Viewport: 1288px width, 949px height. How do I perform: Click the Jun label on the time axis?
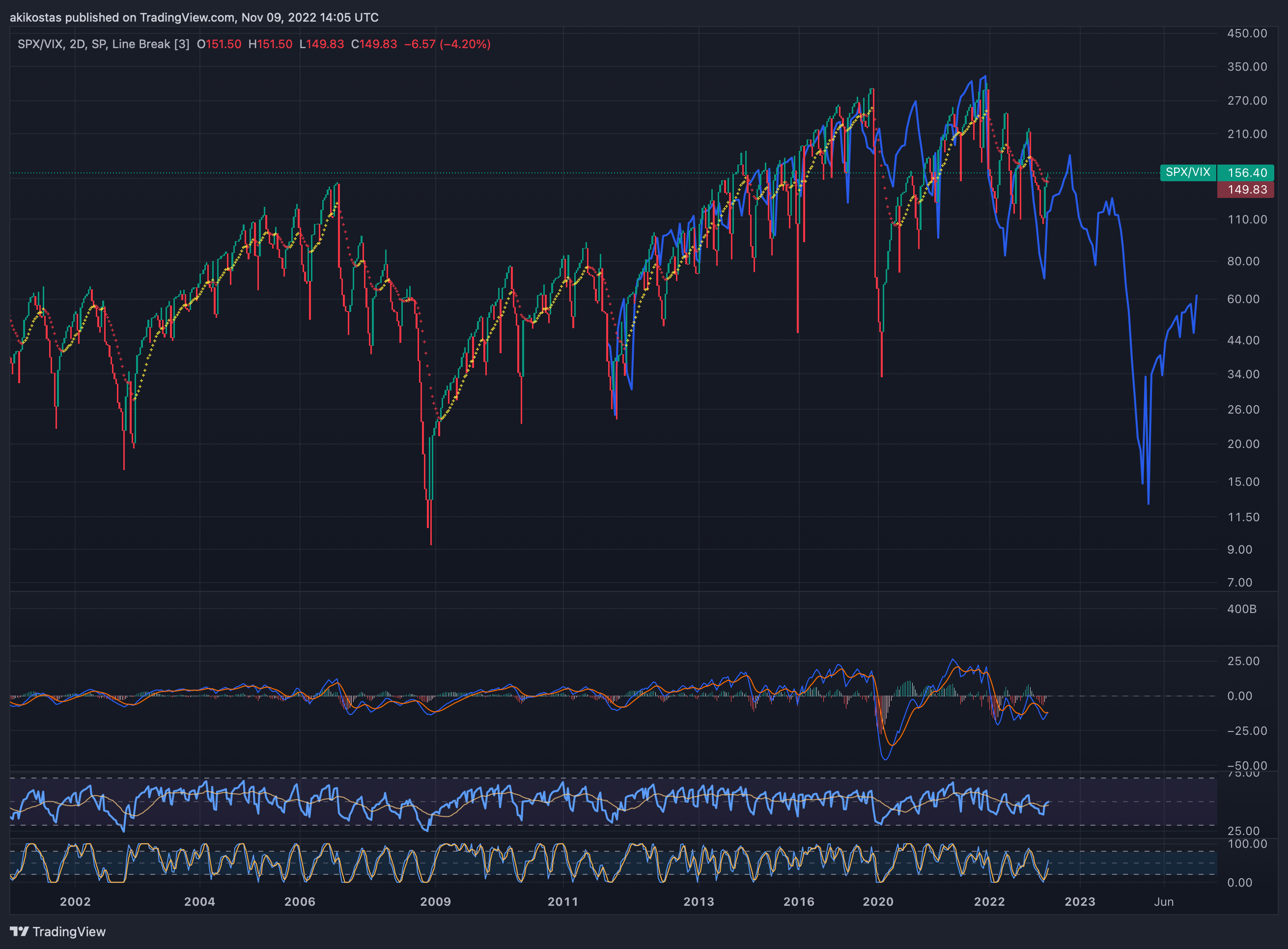1164,901
